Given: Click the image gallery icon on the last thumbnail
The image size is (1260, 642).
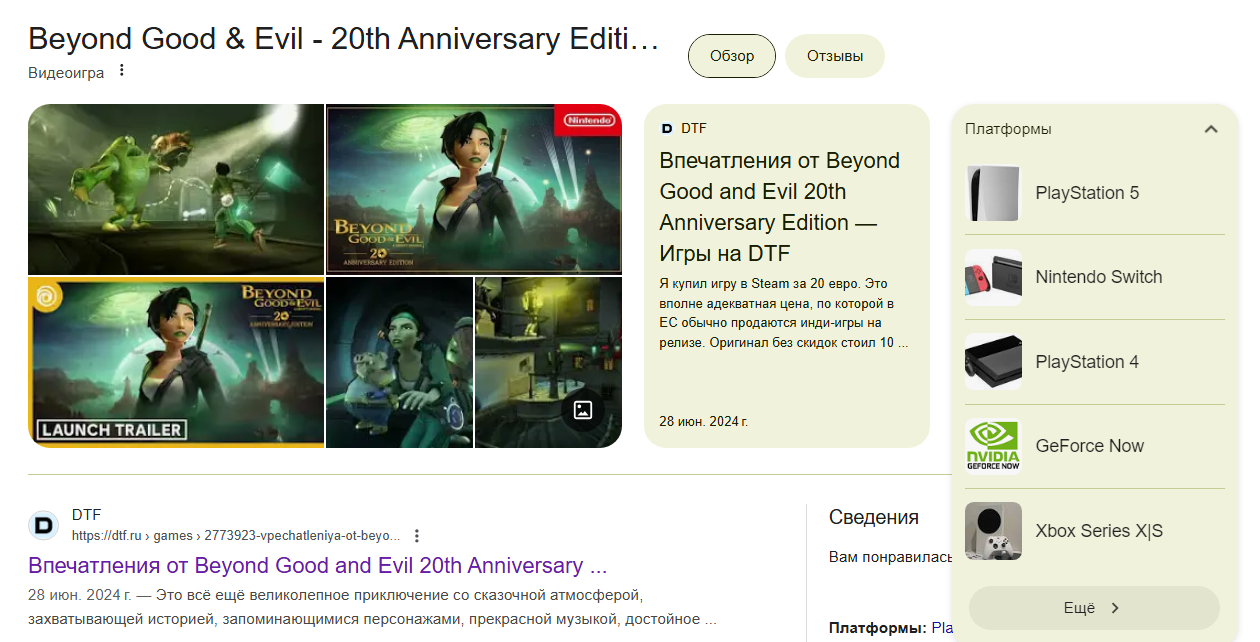Looking at the screenshot, I should 583,410.
